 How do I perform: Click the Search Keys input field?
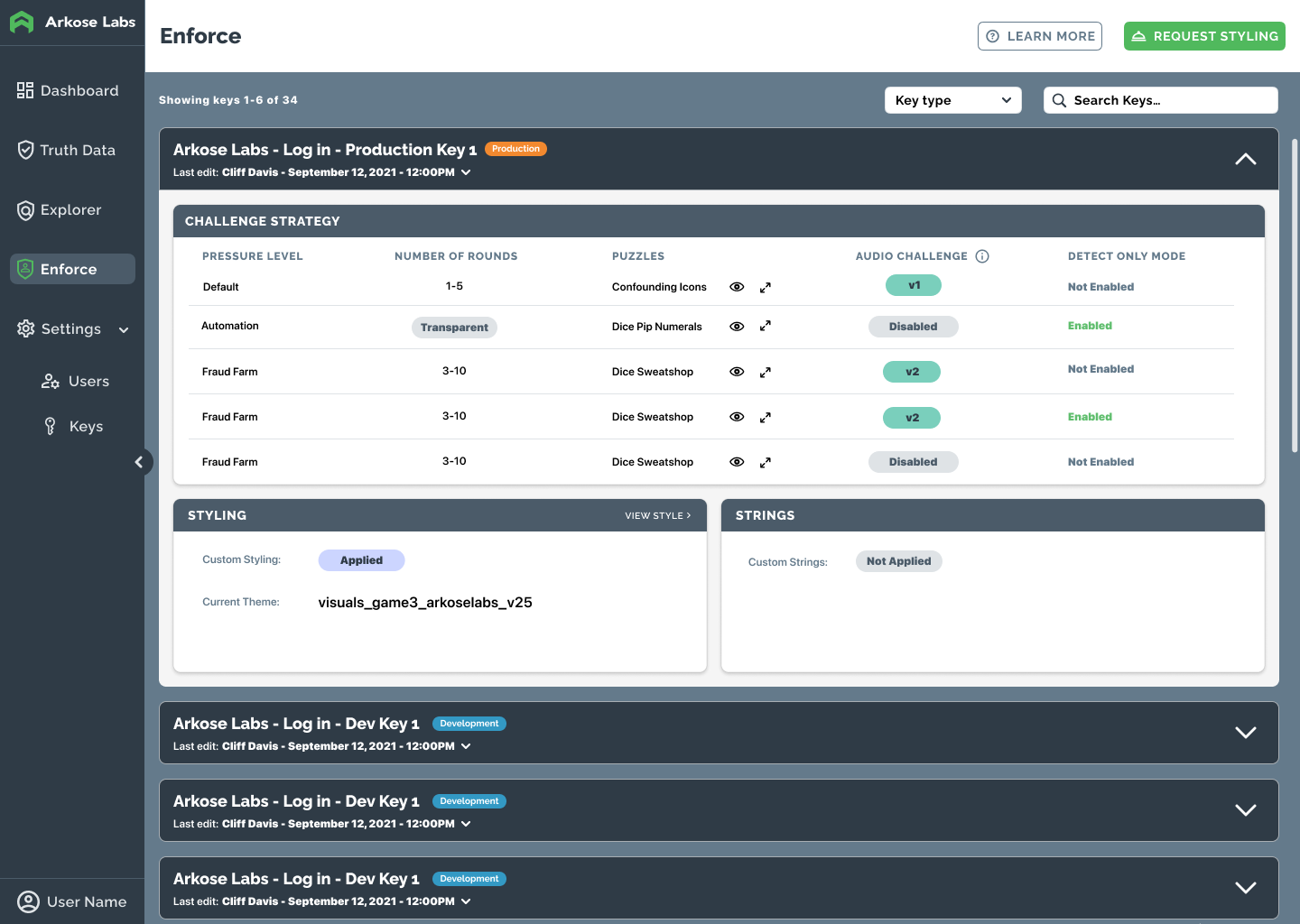pyautogui.click(x=1161, y=100)
